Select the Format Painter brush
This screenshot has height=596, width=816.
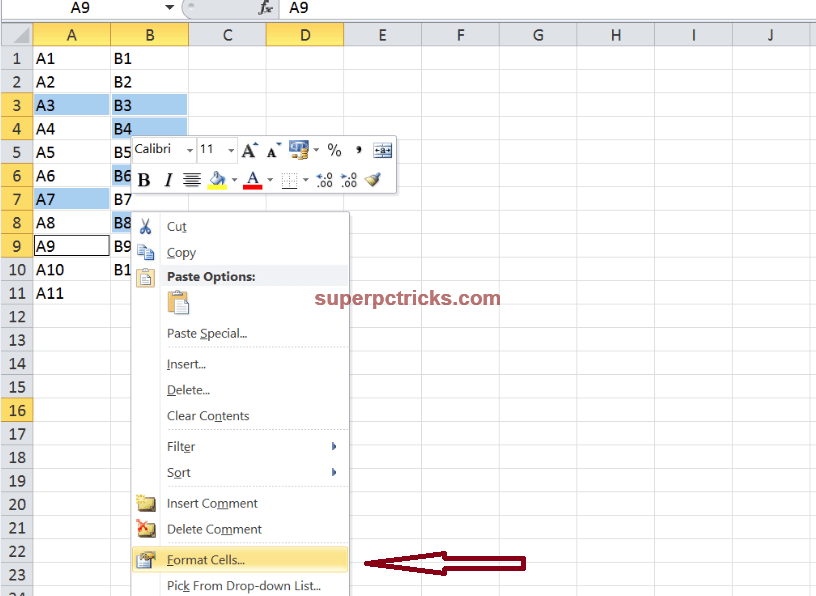point(373,180)
